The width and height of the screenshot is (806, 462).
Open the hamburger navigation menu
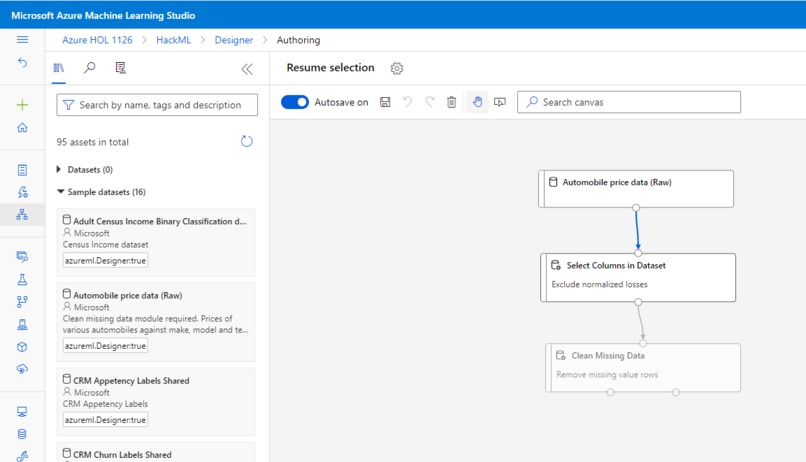[x=22, y=40]
